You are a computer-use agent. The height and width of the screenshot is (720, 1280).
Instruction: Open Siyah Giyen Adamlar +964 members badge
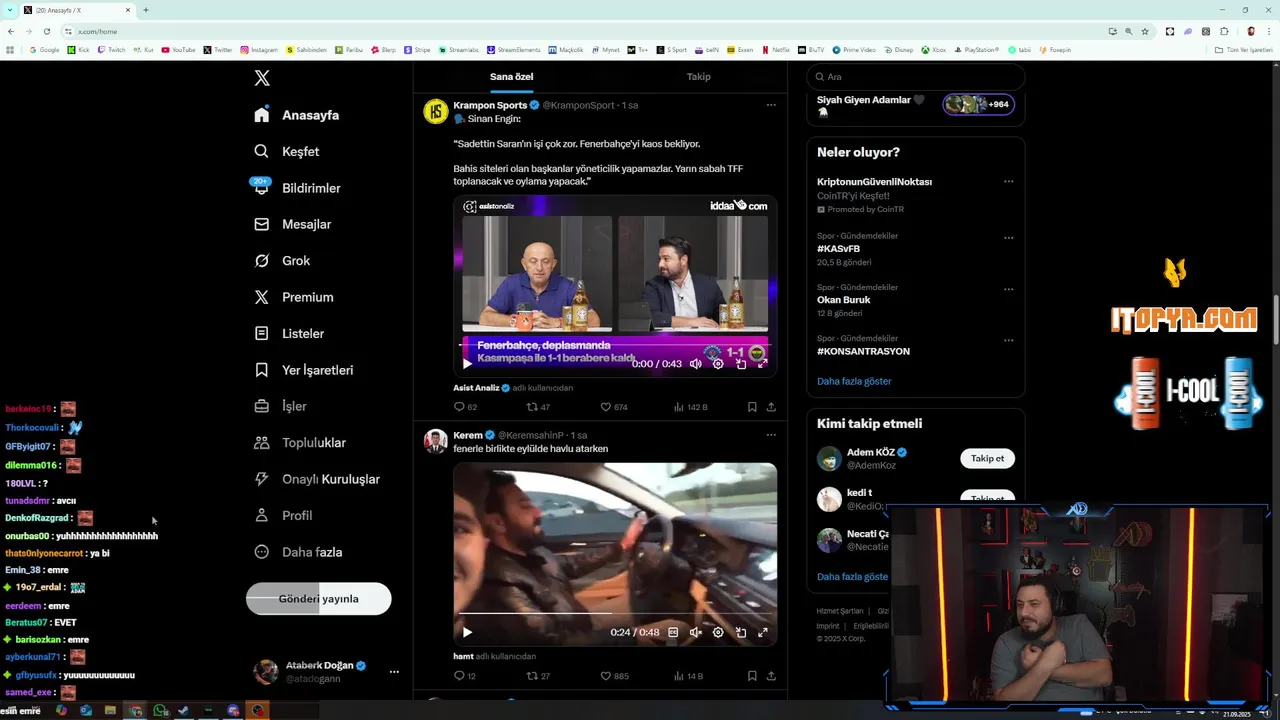click(x=978, y=104)
